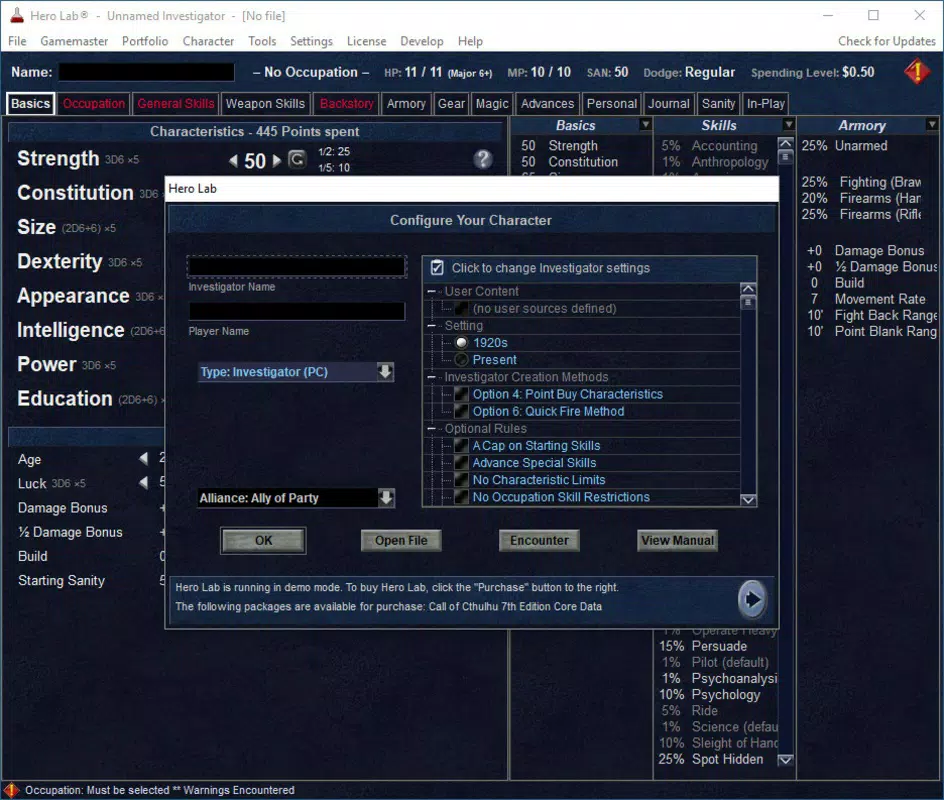Open the Character menu
Image resolution: width=944 pixels, height=800 pixels.
(x=208, y=41)
